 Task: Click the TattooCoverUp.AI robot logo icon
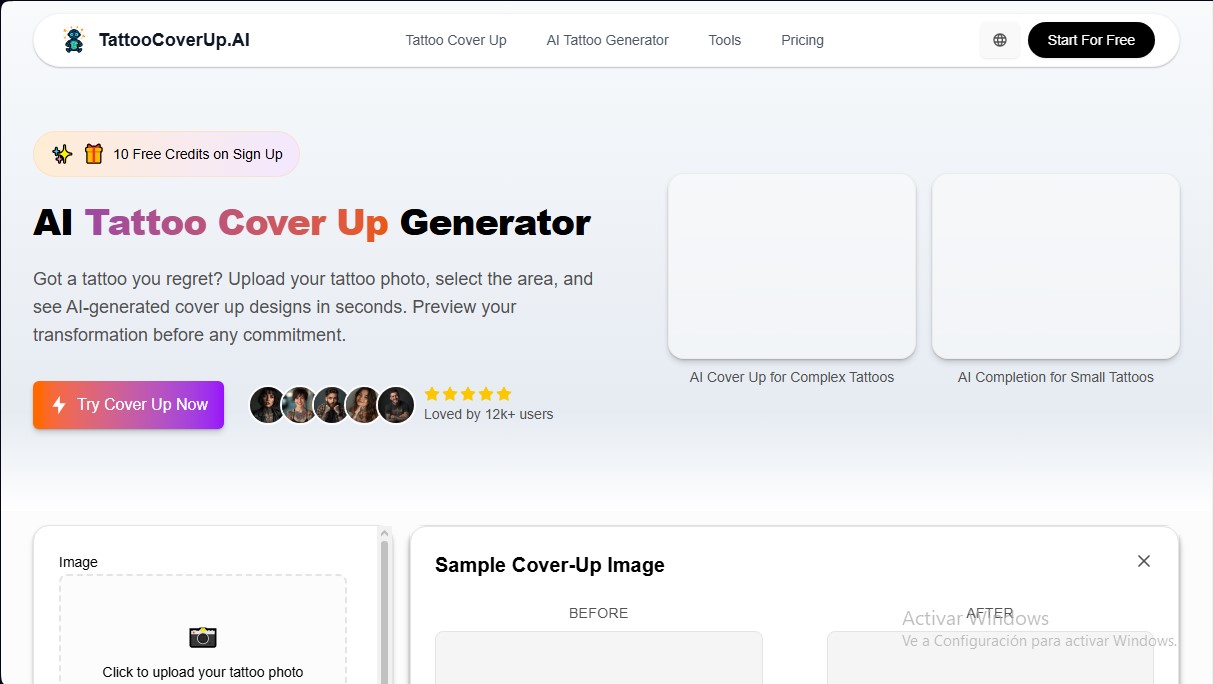coord(74,40)
